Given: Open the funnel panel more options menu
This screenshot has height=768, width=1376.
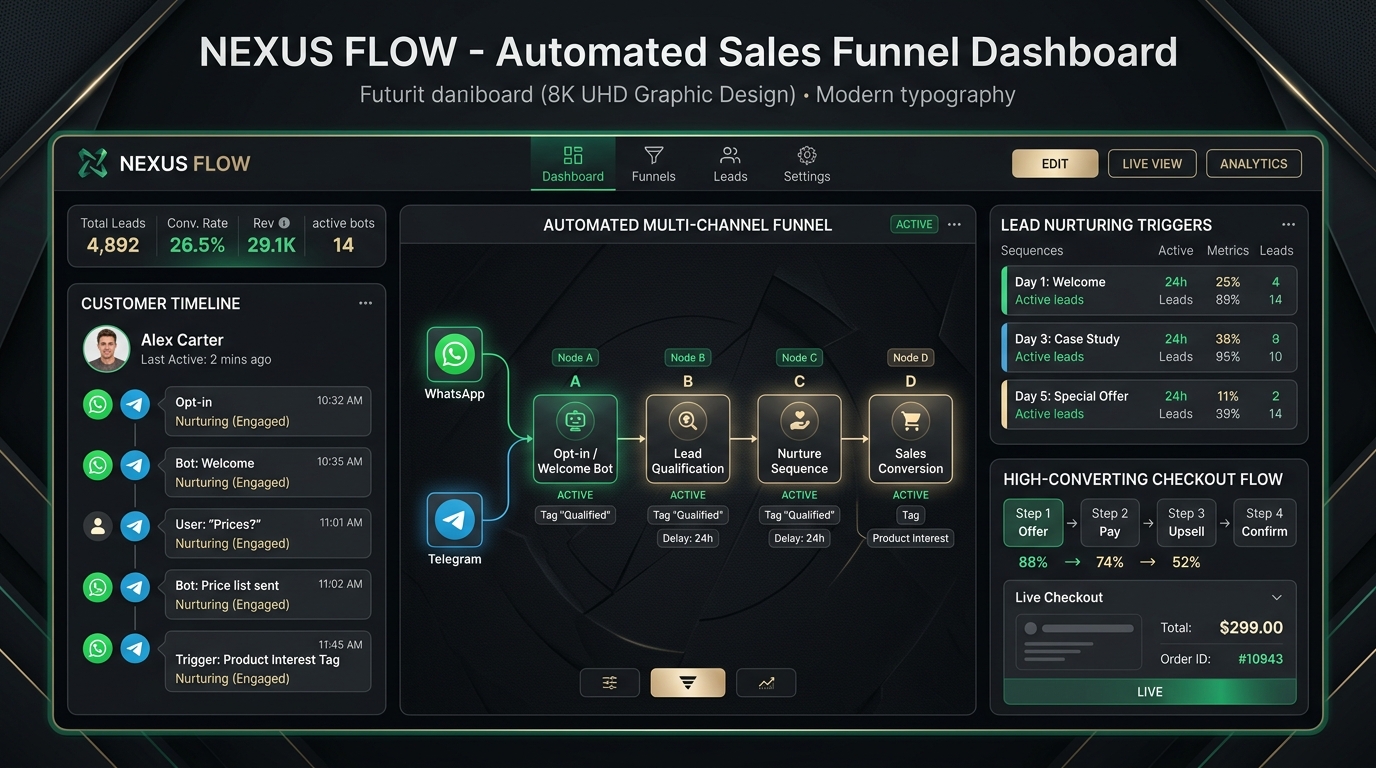Looking at the screenshot, I should pos(954,225).
